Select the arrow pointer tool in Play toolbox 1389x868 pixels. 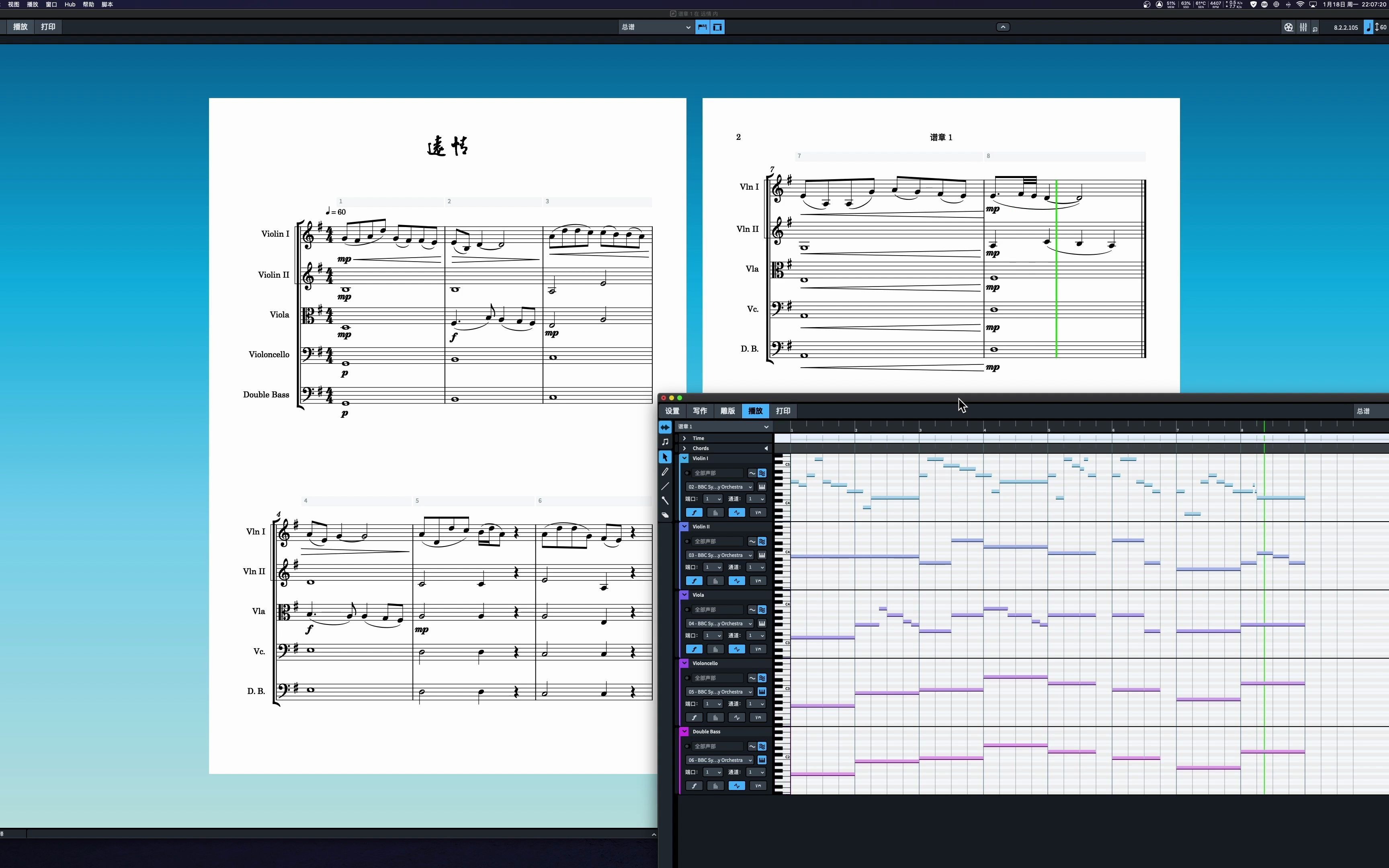point(665,457)
